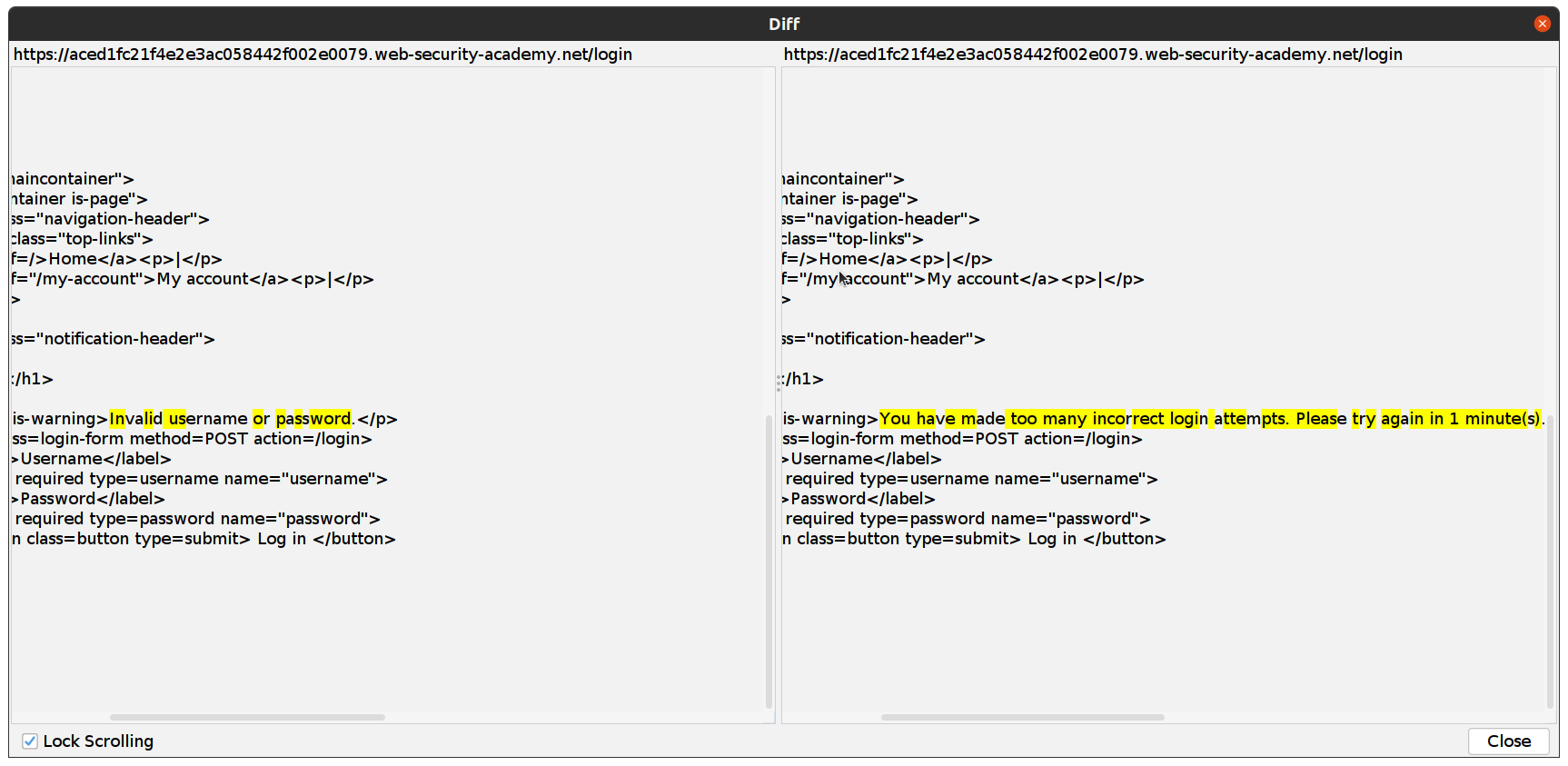Select highlighted "Invalid username or password" text

point(231,419)
